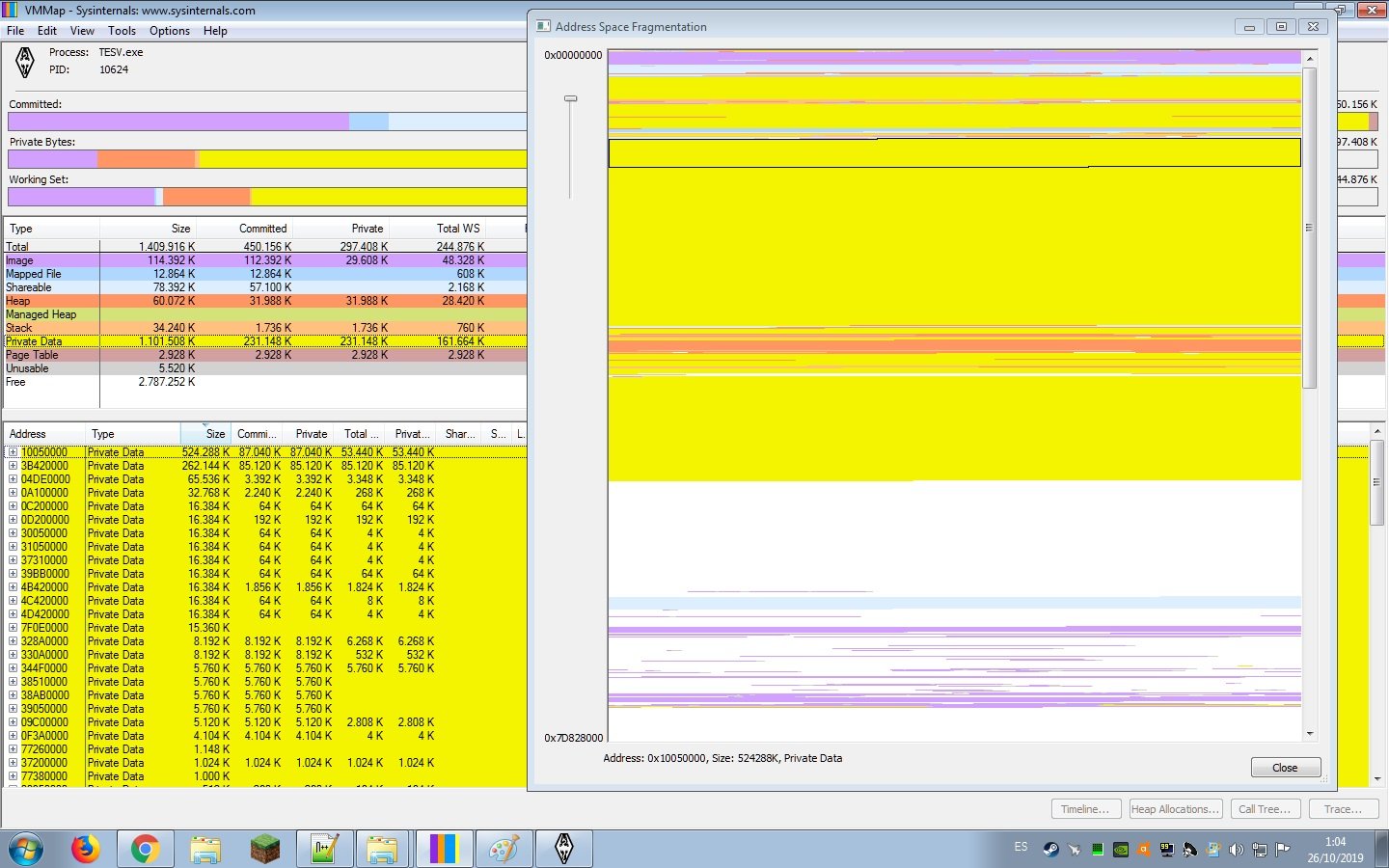
Task: Expand address 3B420000 row
Action: [x=13, y=466]
